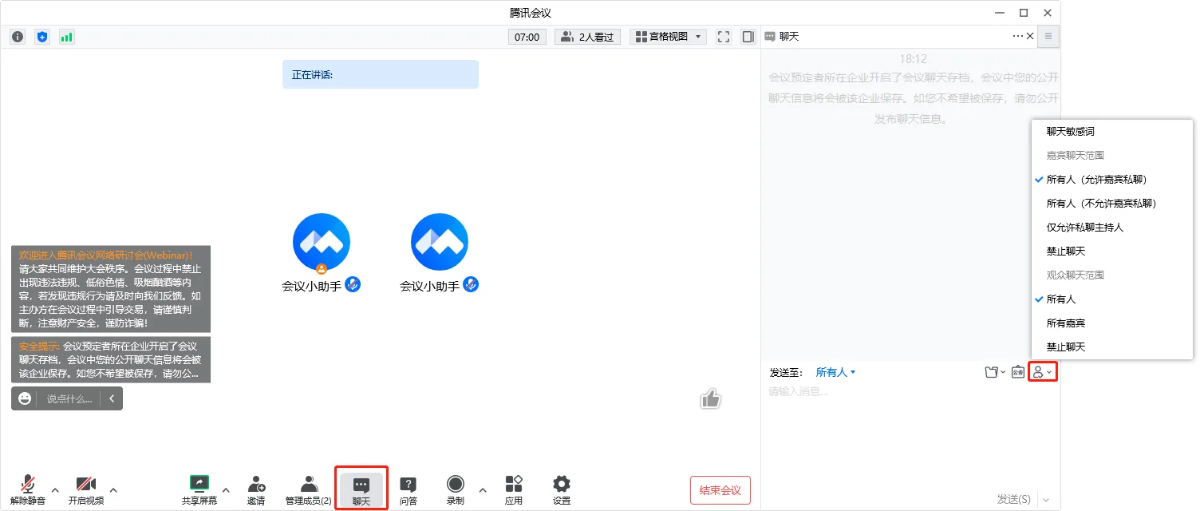
Task: Click the 安全提示 safety notice message
Action: [111, 359]
